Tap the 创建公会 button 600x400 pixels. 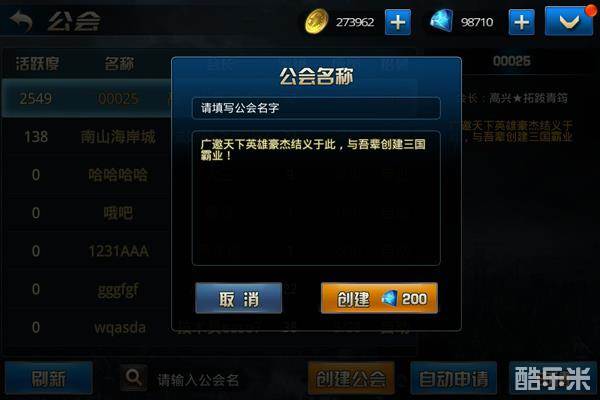coord(351,378)
